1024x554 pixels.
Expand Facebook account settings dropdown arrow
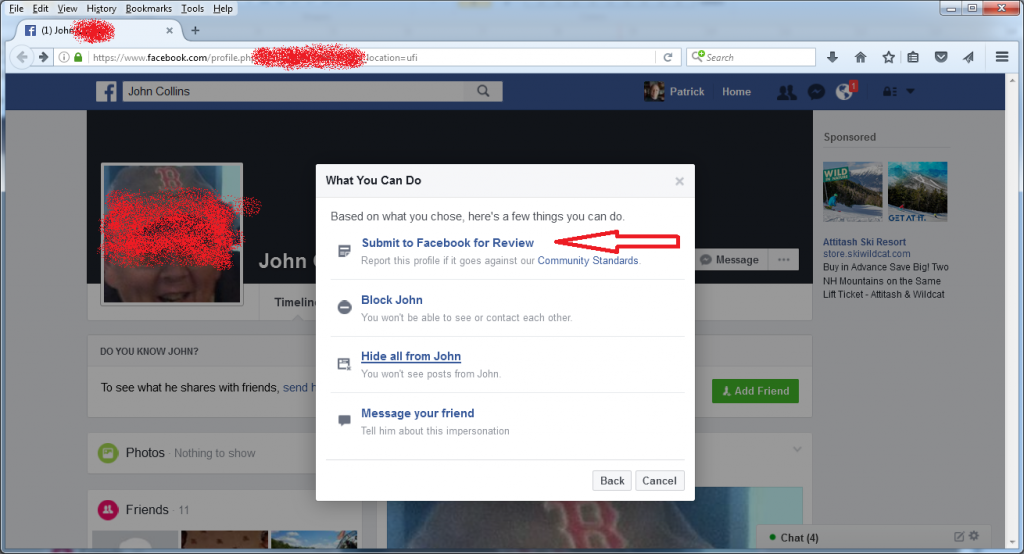pos(910,91)
